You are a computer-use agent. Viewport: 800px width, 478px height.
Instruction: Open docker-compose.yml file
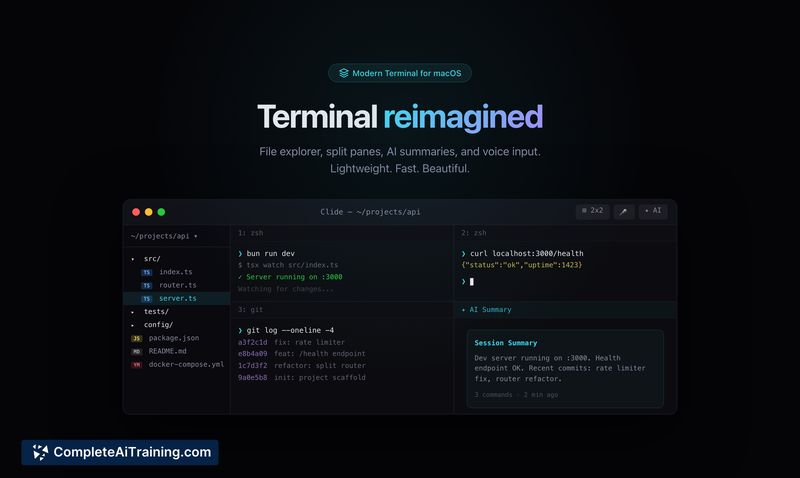point(186,364)
